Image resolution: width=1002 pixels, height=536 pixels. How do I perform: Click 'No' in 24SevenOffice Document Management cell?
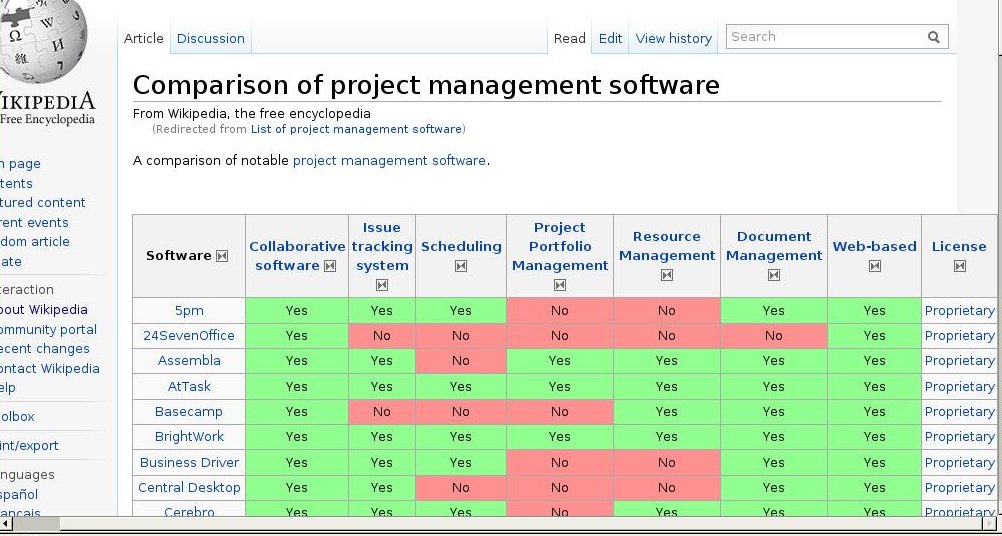(773, 335)
